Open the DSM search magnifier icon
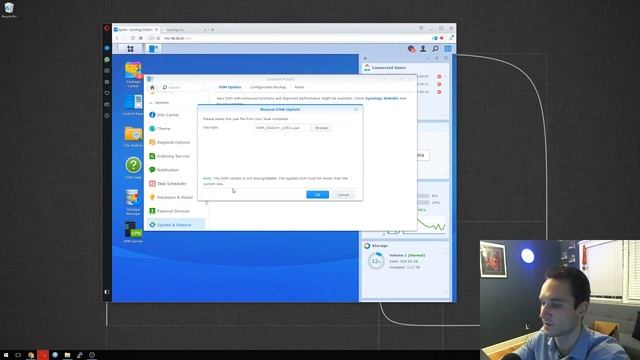This screenshot has width=640, height=360. click(436, 49)
